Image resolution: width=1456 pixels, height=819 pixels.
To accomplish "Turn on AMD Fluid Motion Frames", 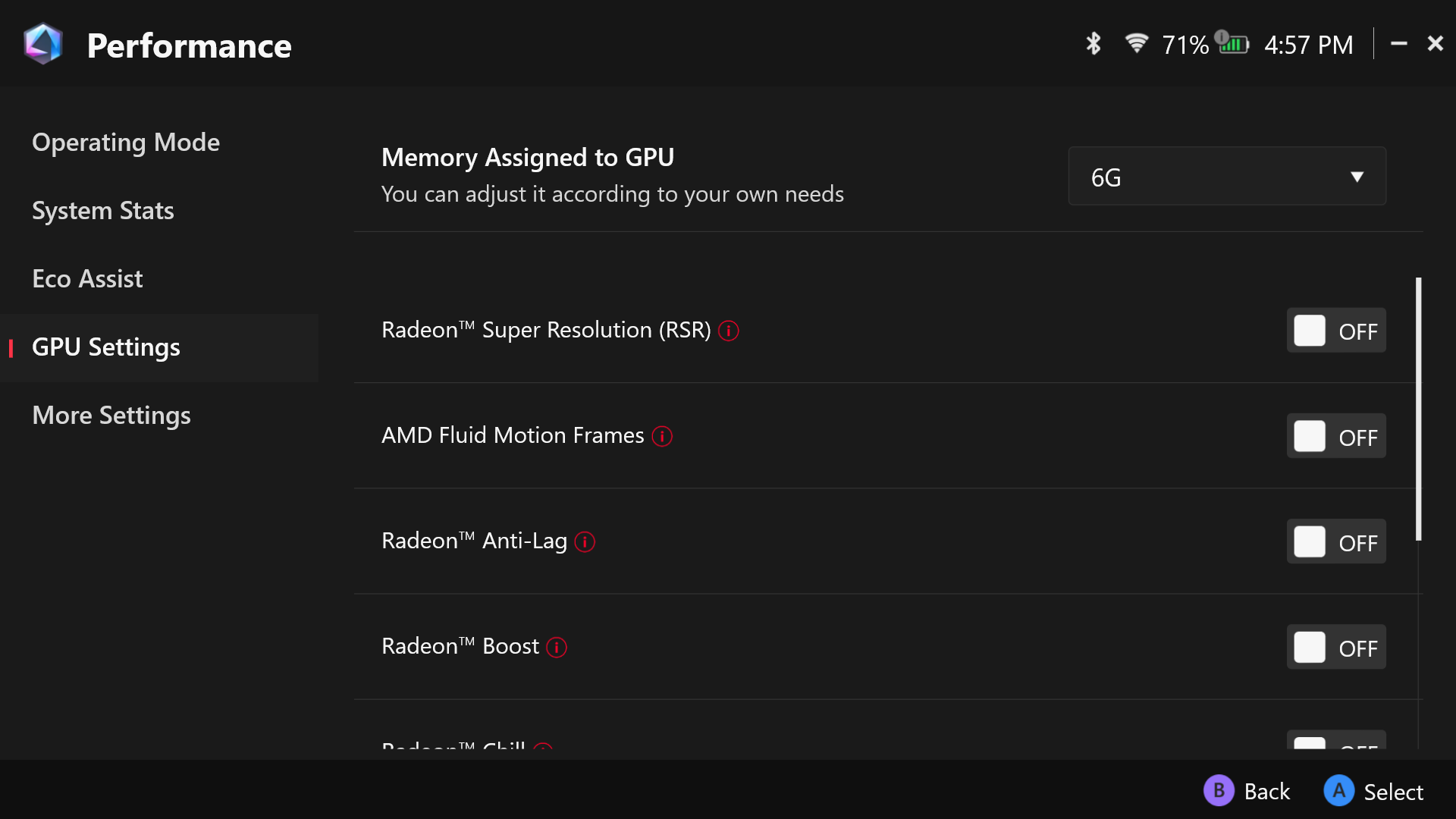I will click(1335, 436).
